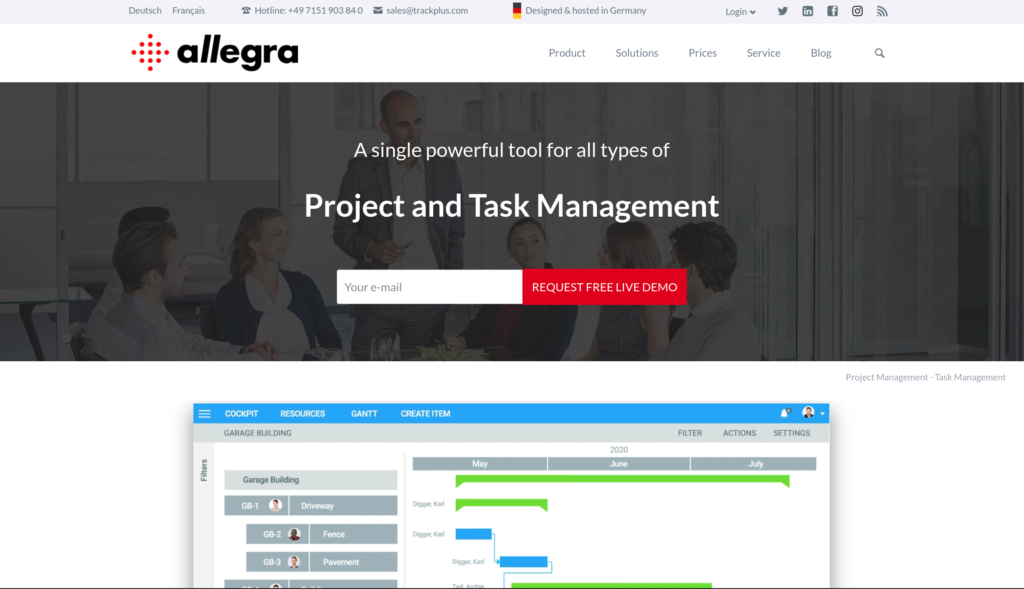This screenshot has height=589, width=1024.
Task: Open the user avatar dropdown arrow
Action: pyautogui.click(x=822, y=414)
